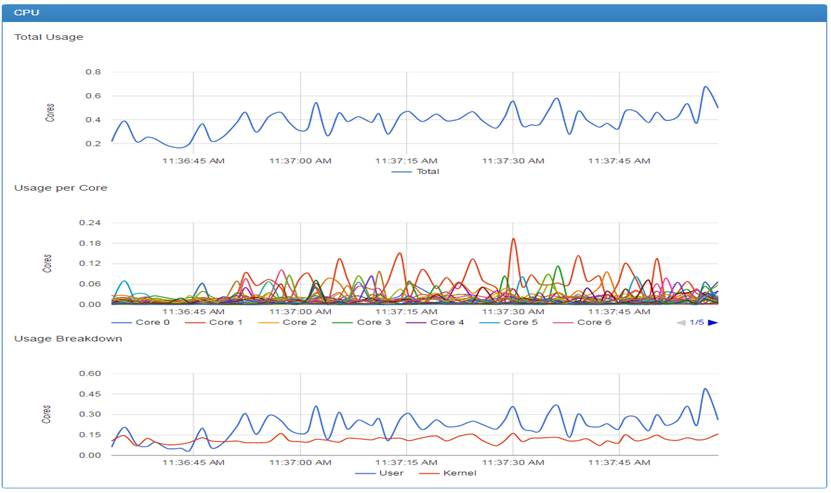
Task: Click the 0.06 axis label in Usage per Core
Action: [90, 284]
